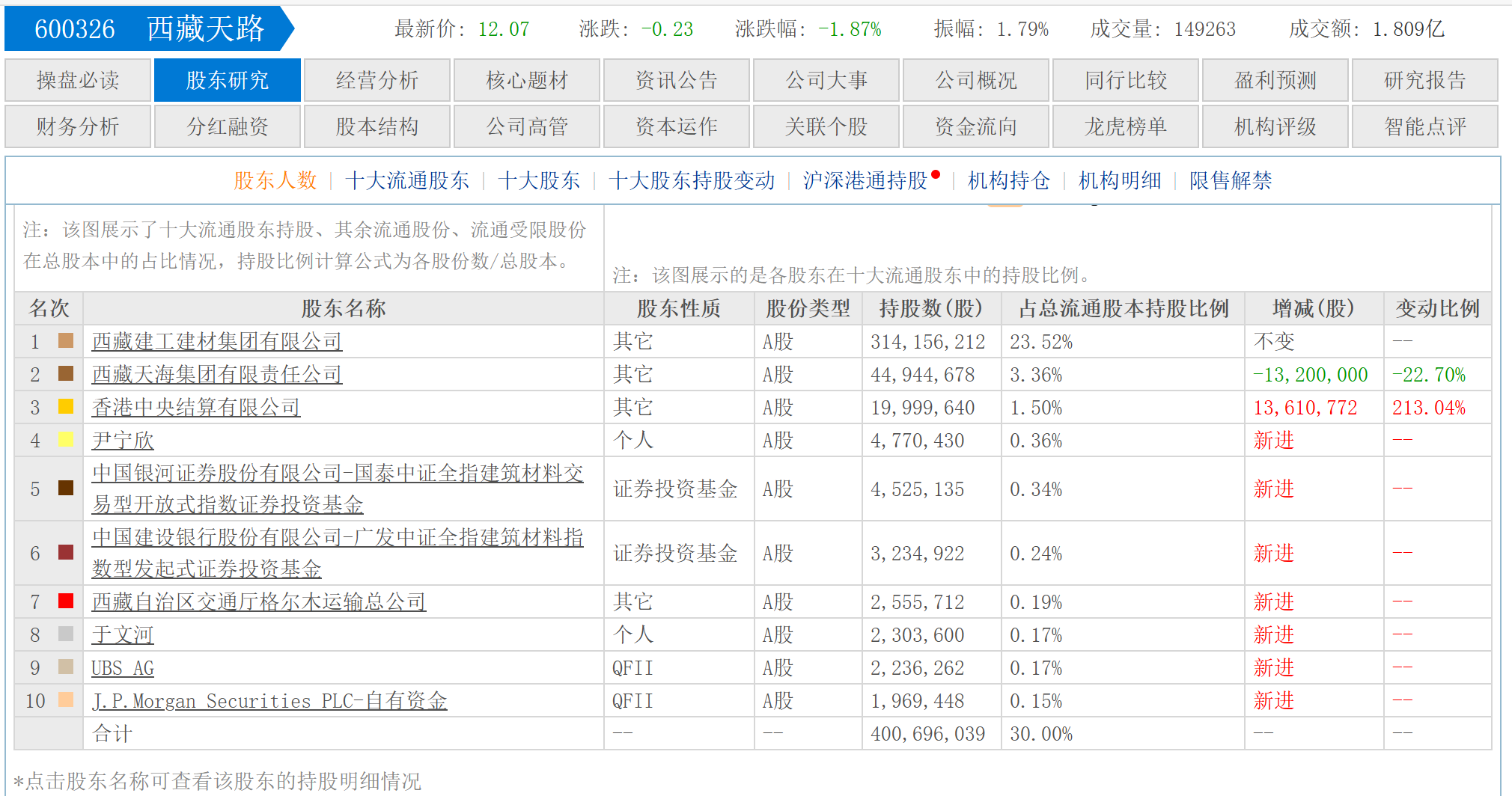
Task: Click the peach swatch beside J.P.Morgan
Action: tap(66, 700)
